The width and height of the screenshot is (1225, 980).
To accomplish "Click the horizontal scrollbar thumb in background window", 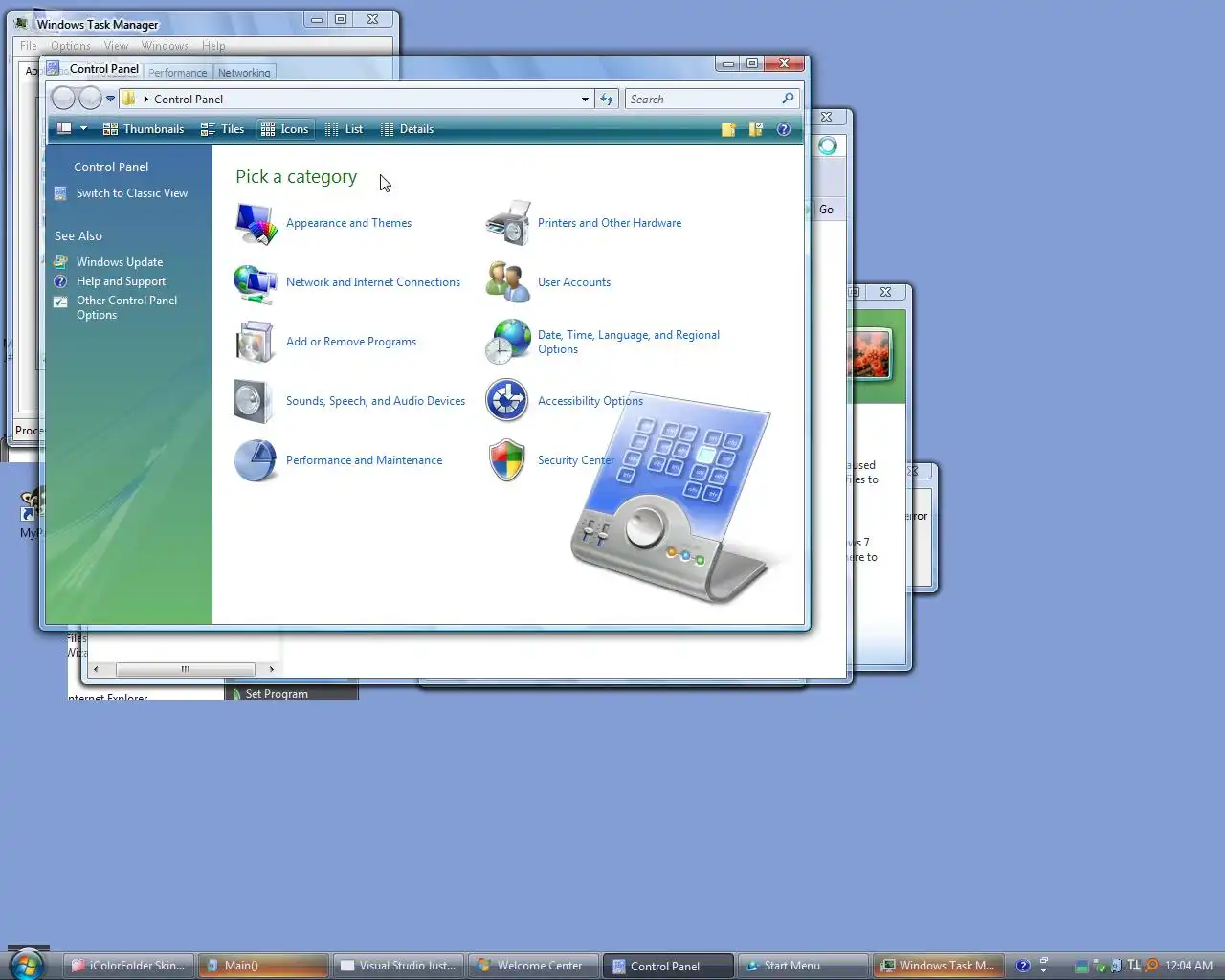I will click(186, 669).
